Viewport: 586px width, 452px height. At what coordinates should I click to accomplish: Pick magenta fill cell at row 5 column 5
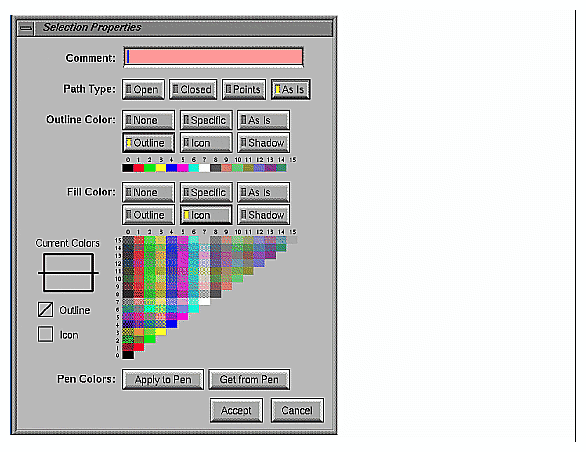point(183,317)
